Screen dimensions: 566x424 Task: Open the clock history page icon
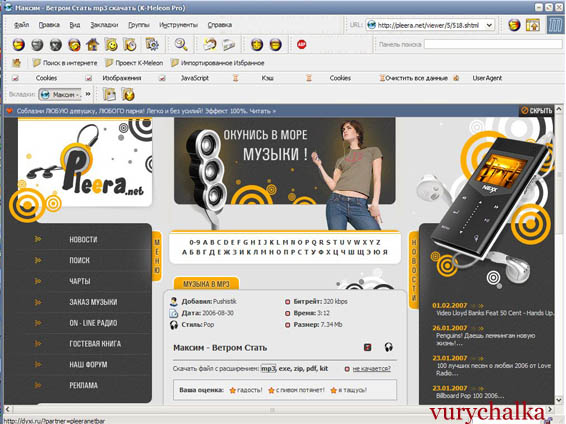(x=130, y=45)
